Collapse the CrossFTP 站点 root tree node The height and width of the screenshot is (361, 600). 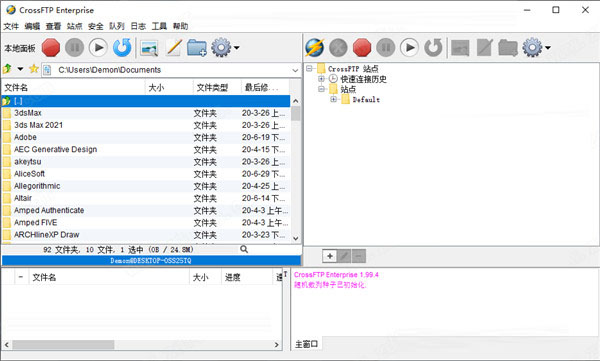(310, 69)
